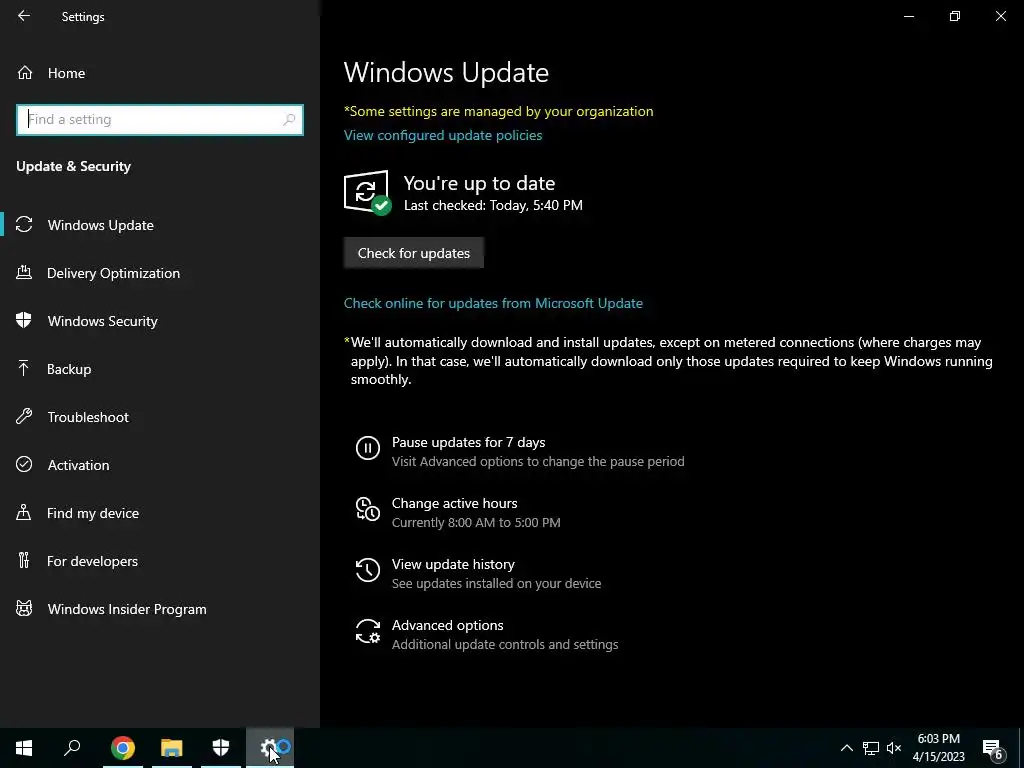This screenshot has width=1024, height=768.
Task: Launch Google Chrome from taskbar
Action: 123,748
